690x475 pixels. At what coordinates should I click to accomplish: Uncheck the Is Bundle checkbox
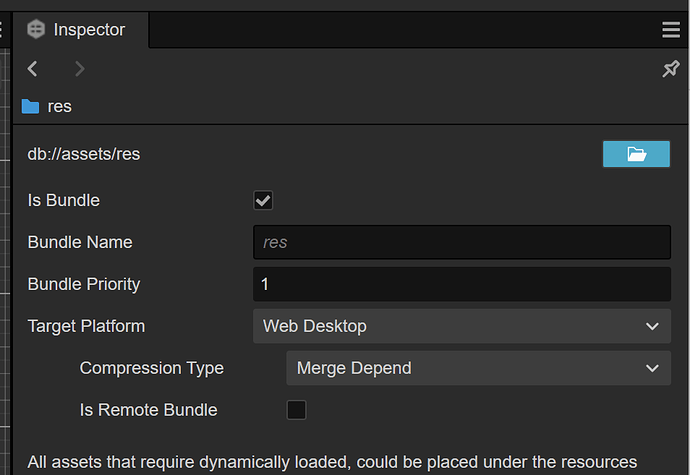click(x=263, y=200)
